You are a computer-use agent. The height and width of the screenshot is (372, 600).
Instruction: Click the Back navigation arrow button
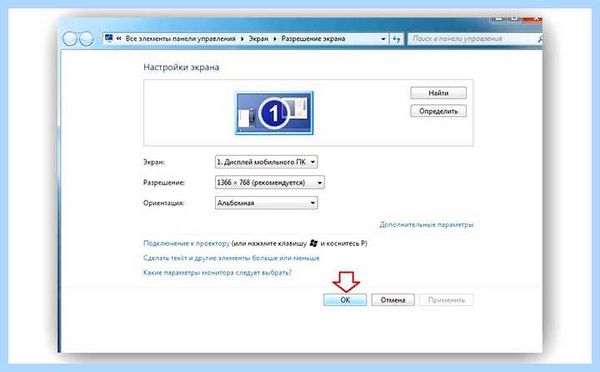[x=70, y=39]
